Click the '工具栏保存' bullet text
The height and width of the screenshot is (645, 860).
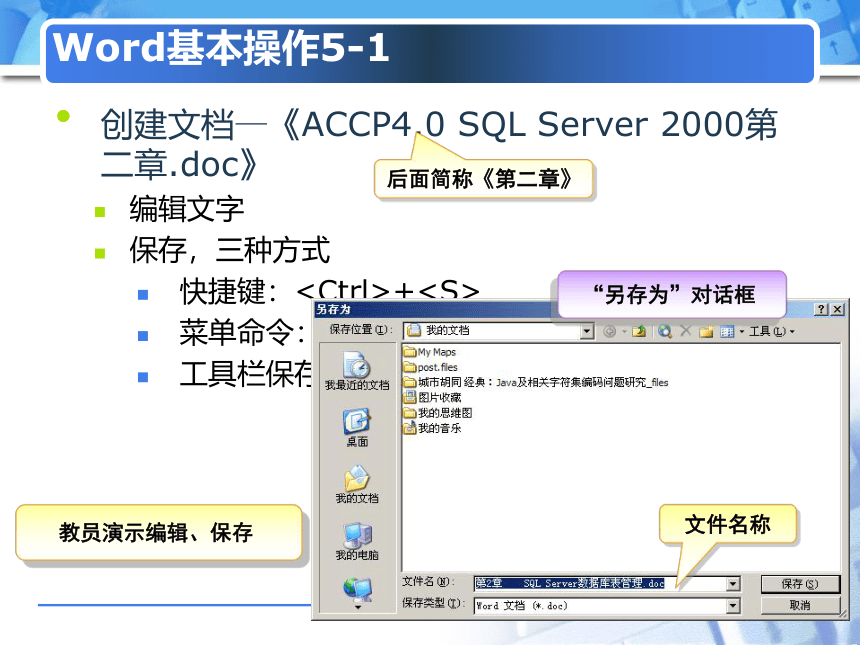[247, 374]
